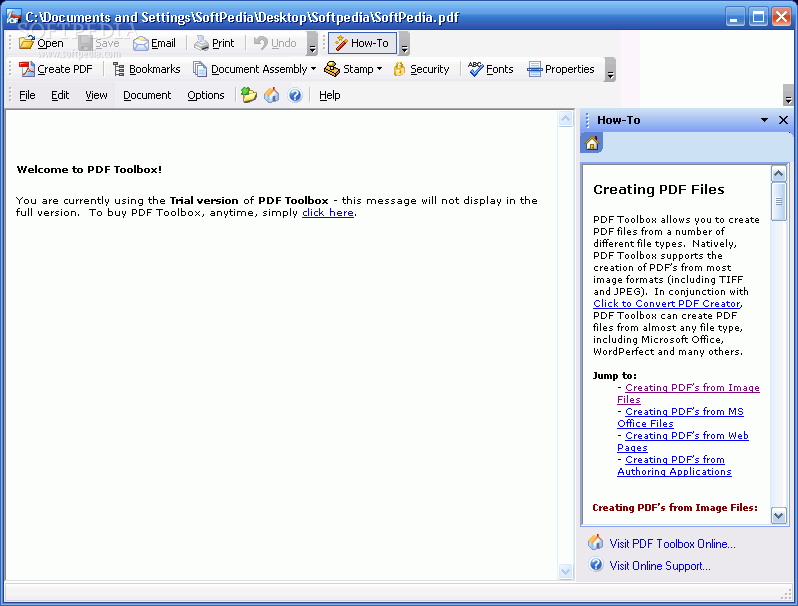Click document view scroll up arrow
798x606 pixels.
pos(565,119)
